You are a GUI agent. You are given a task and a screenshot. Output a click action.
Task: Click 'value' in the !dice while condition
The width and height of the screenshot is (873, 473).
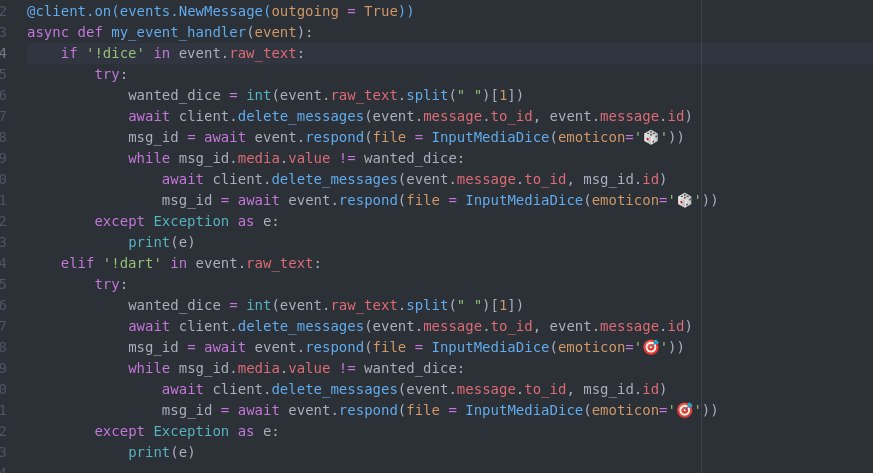pyautogui.click(x=309, y=158)
